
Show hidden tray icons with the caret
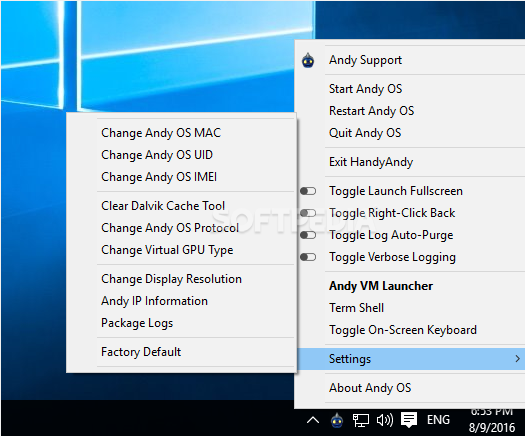(x=313, y=420)
